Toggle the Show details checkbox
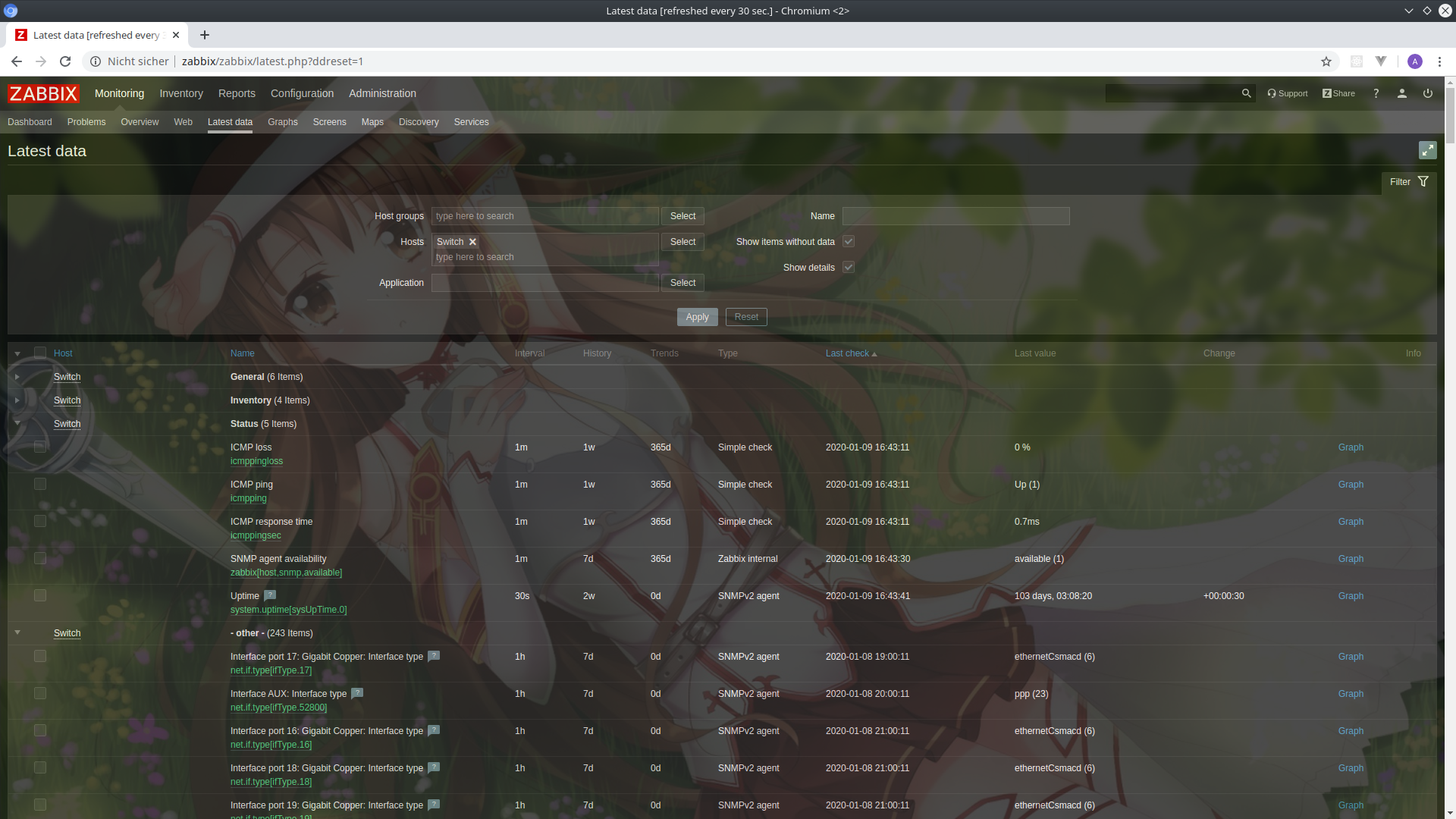Screen dimensions: 1456x819 (849, 268)
